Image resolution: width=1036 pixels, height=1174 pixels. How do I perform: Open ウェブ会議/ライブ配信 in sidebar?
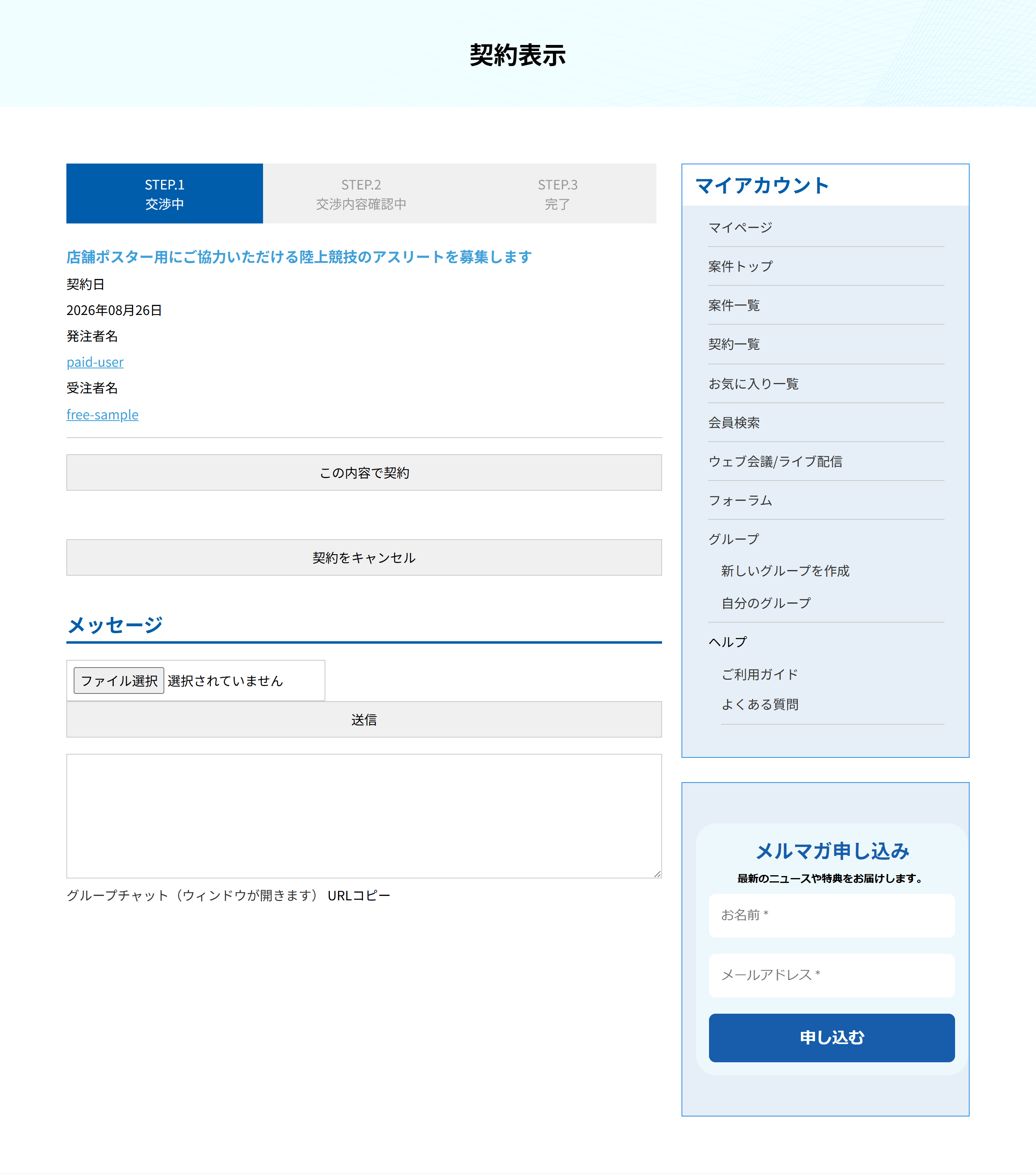[x=775, y=461]
